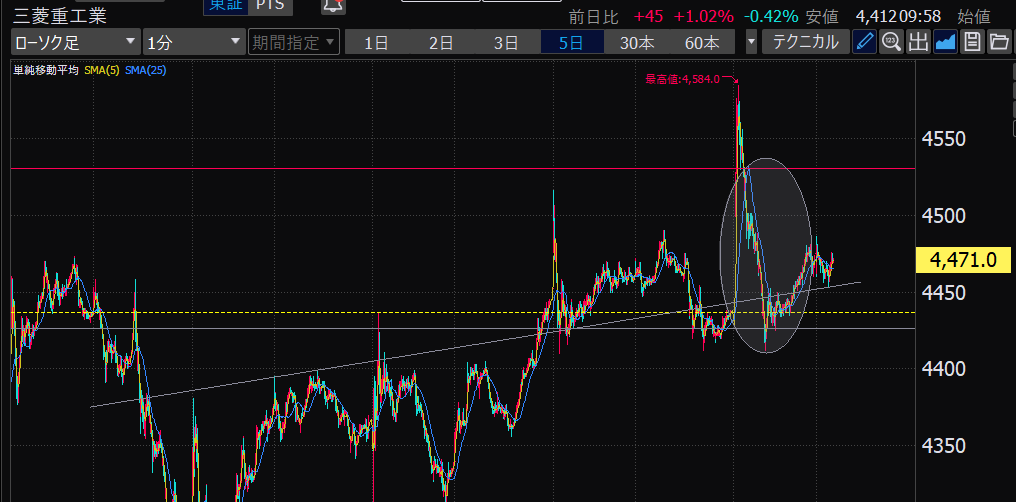Open the 1分 interval dropdown
This screenshot has width=1016, height=502.
pos(192,42)
